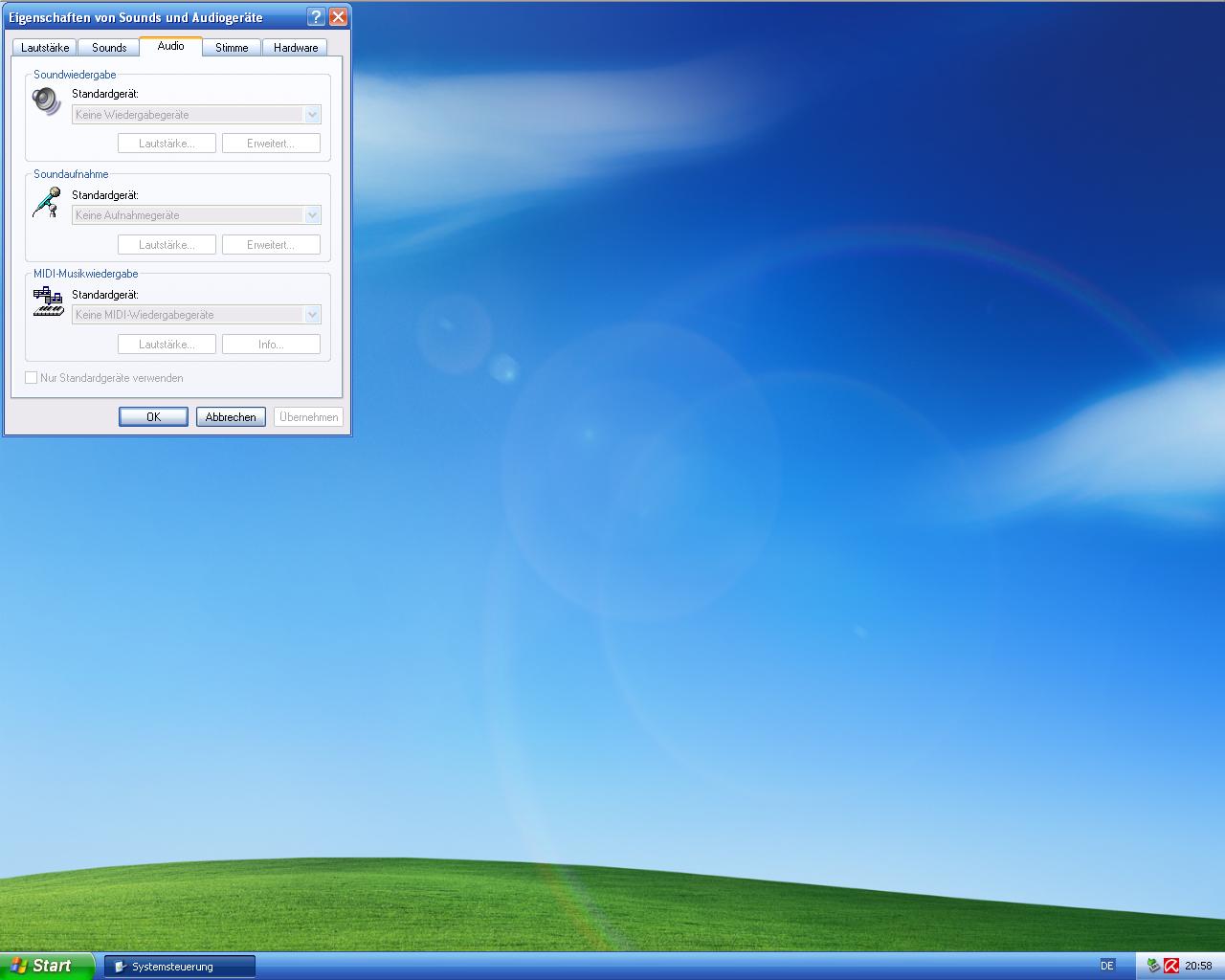The height and width of the screenshot is (980, 1225).
Task: Click Lautstärke button under MIDI-Musikwiedergabe
Action: 167,345
